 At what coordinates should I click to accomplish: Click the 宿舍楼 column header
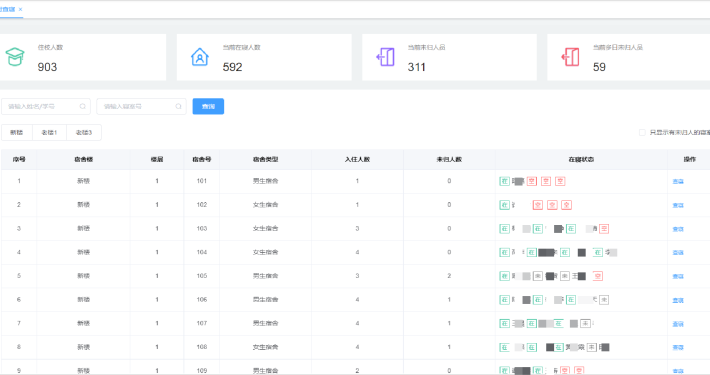84,159
